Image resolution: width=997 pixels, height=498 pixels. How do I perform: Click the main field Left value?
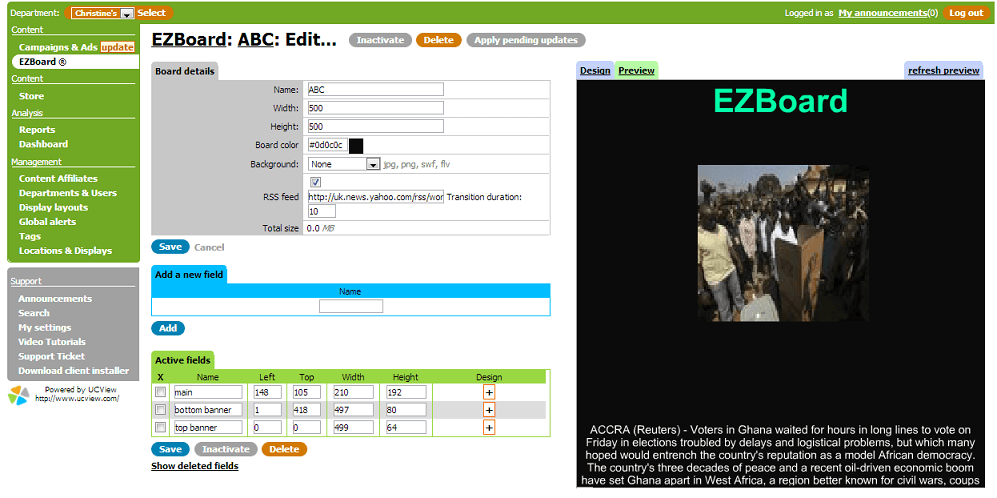tap(268, 392)
